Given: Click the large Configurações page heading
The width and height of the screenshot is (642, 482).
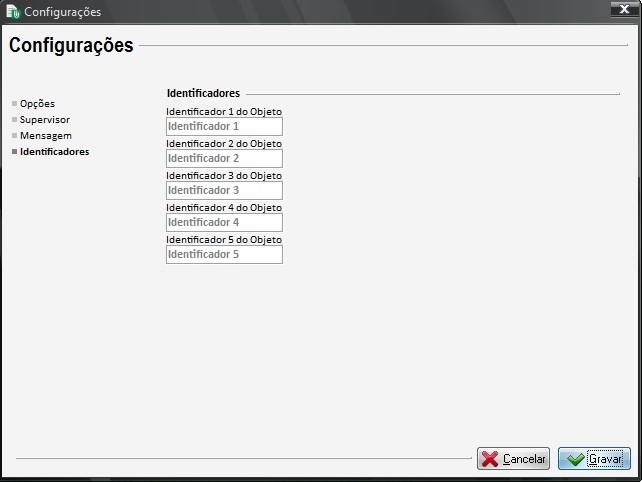Looking at the screenshot, I should tap(71, 46).
